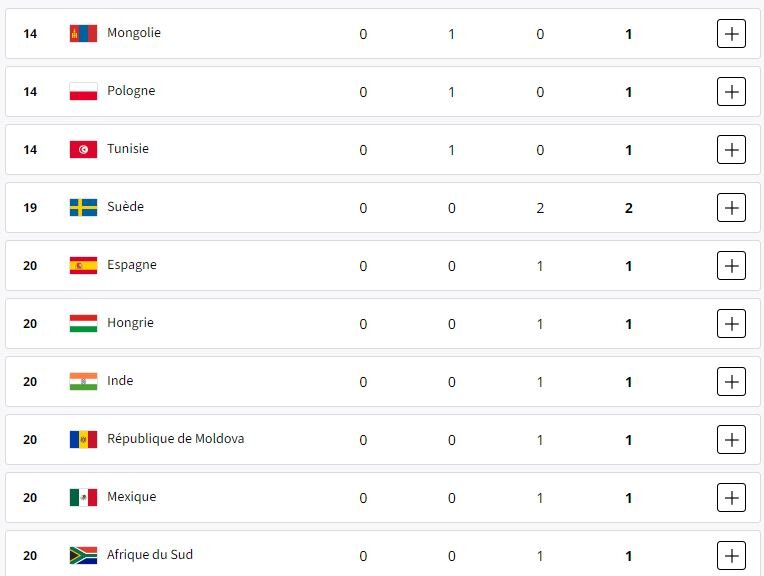Expand the Espagne medal breakdown

(731, 266)
